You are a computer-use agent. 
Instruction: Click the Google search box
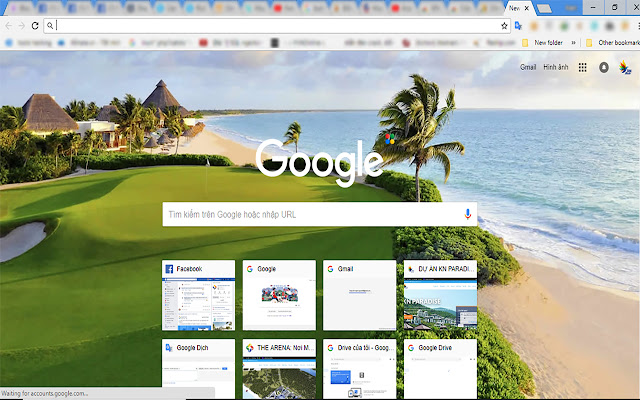click(x=320, y=214)
